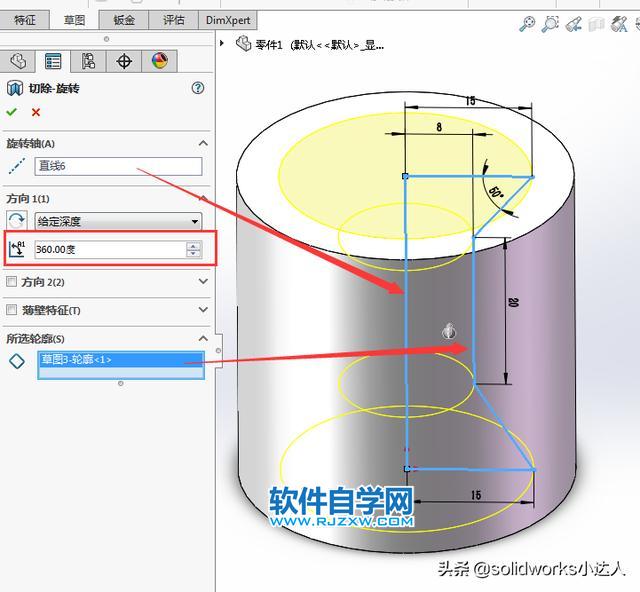Click the 直线6 rotation axis field
The height and width of the screenshot is (592, 640).
118,166
